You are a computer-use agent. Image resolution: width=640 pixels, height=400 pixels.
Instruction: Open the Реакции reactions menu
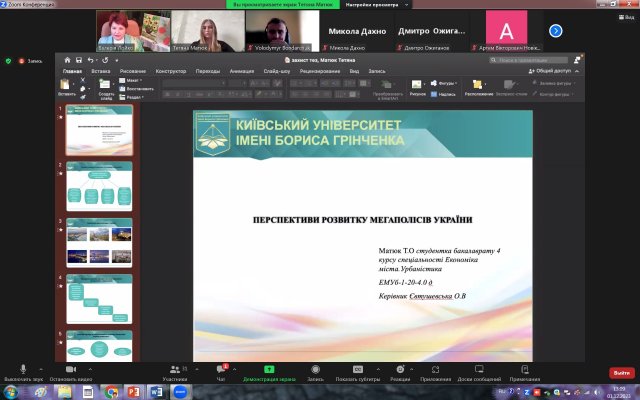coord(400,371)
